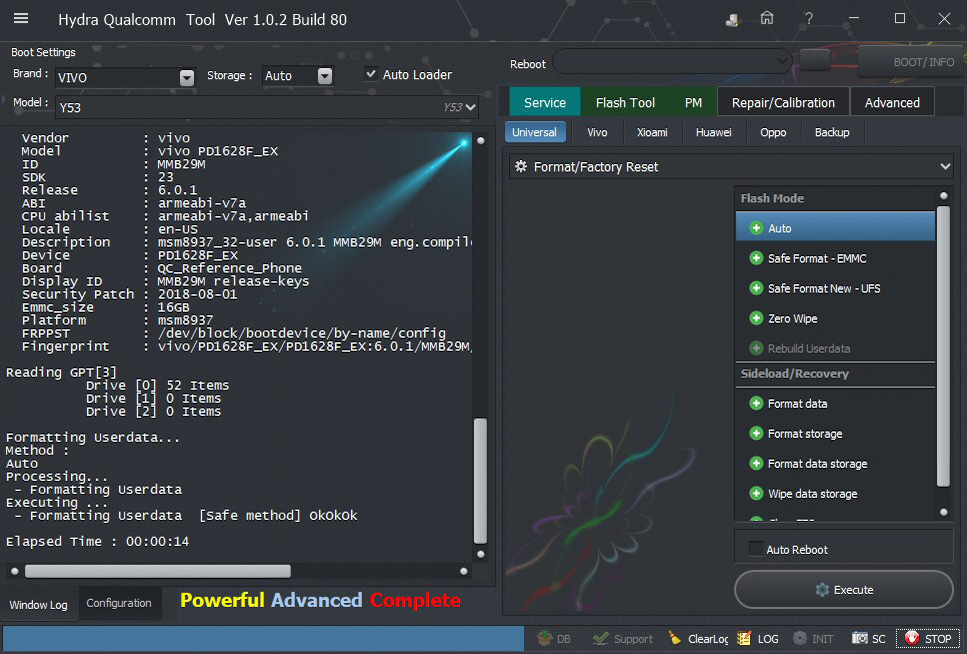
Task: Open Support in the status bar
Action: click(x=622, y=639)
